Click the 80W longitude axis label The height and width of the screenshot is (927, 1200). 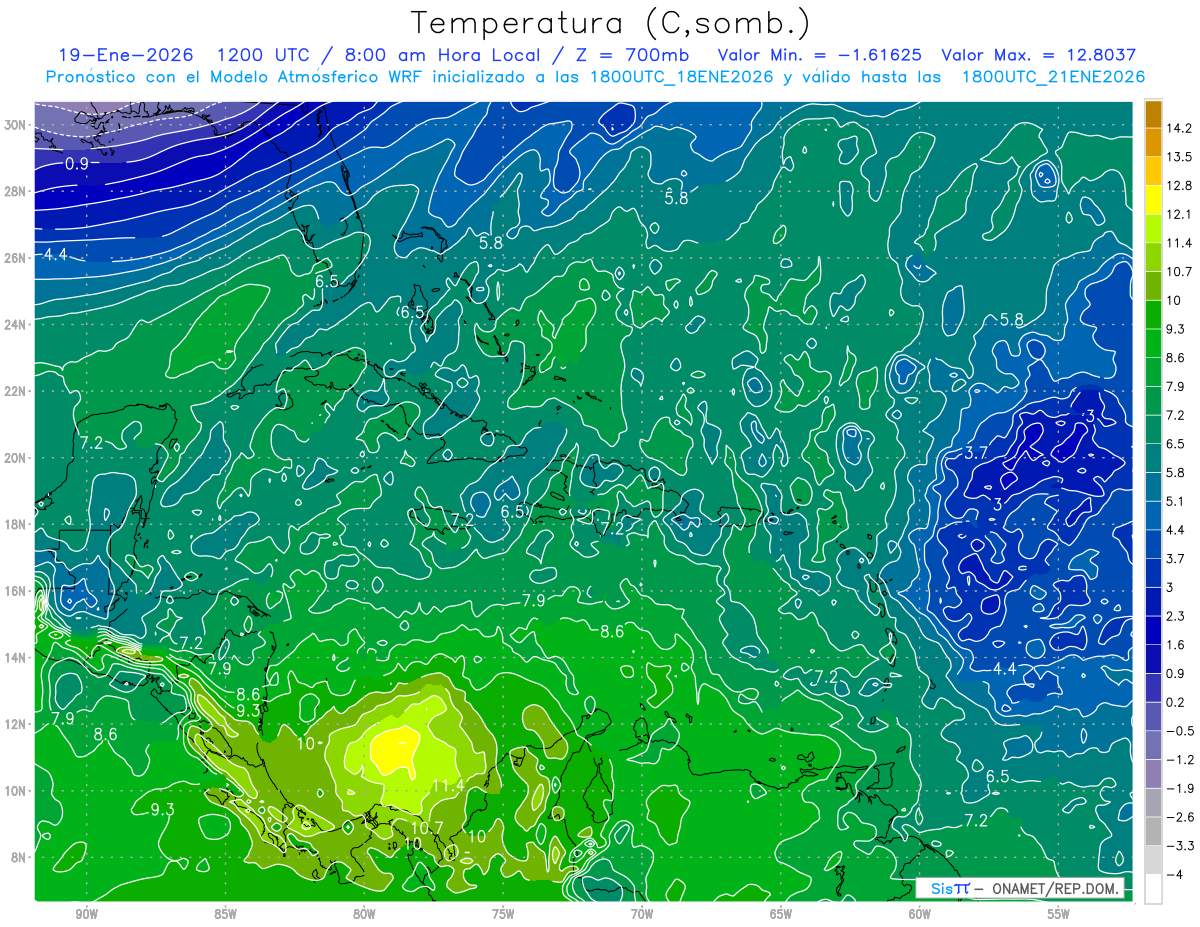364,914
